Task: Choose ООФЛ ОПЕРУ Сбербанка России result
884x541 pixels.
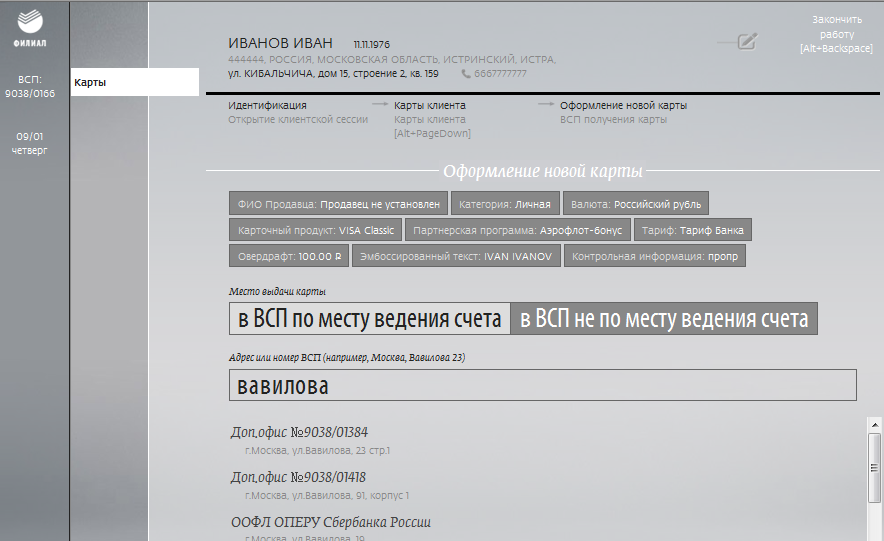Action: tap(331, 522)
